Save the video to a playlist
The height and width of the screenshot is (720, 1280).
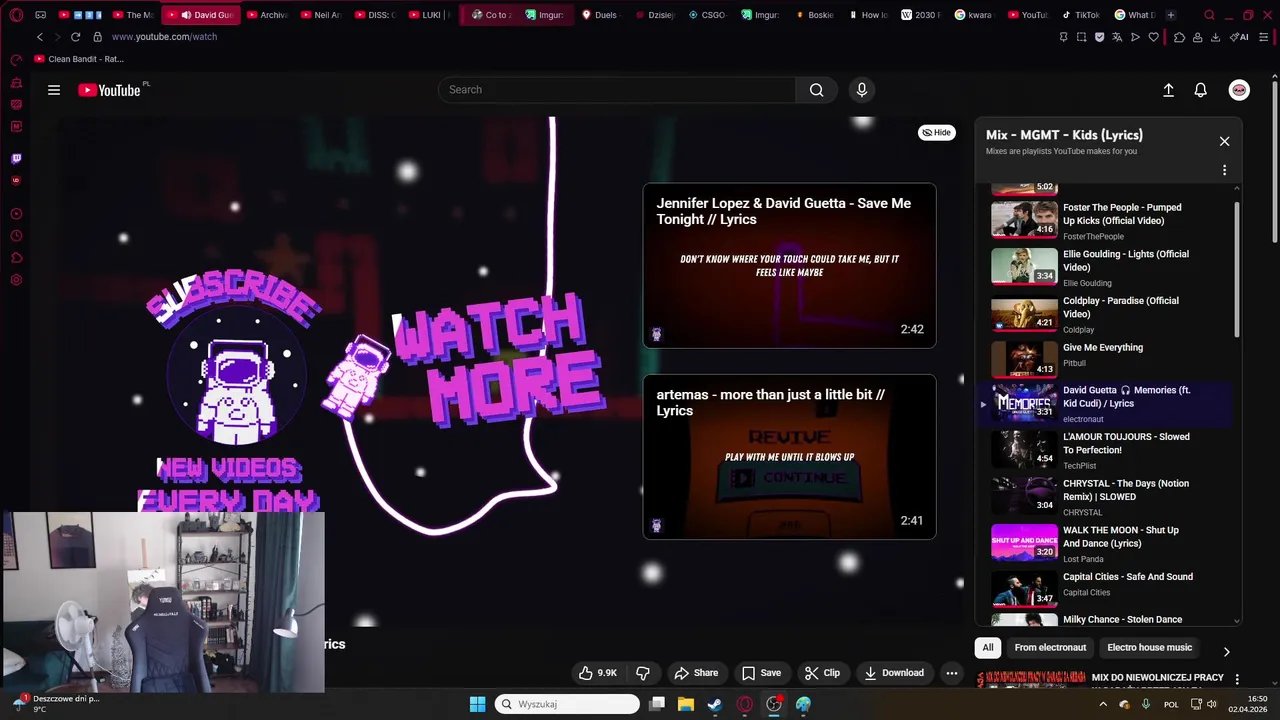tap(761, 673)
